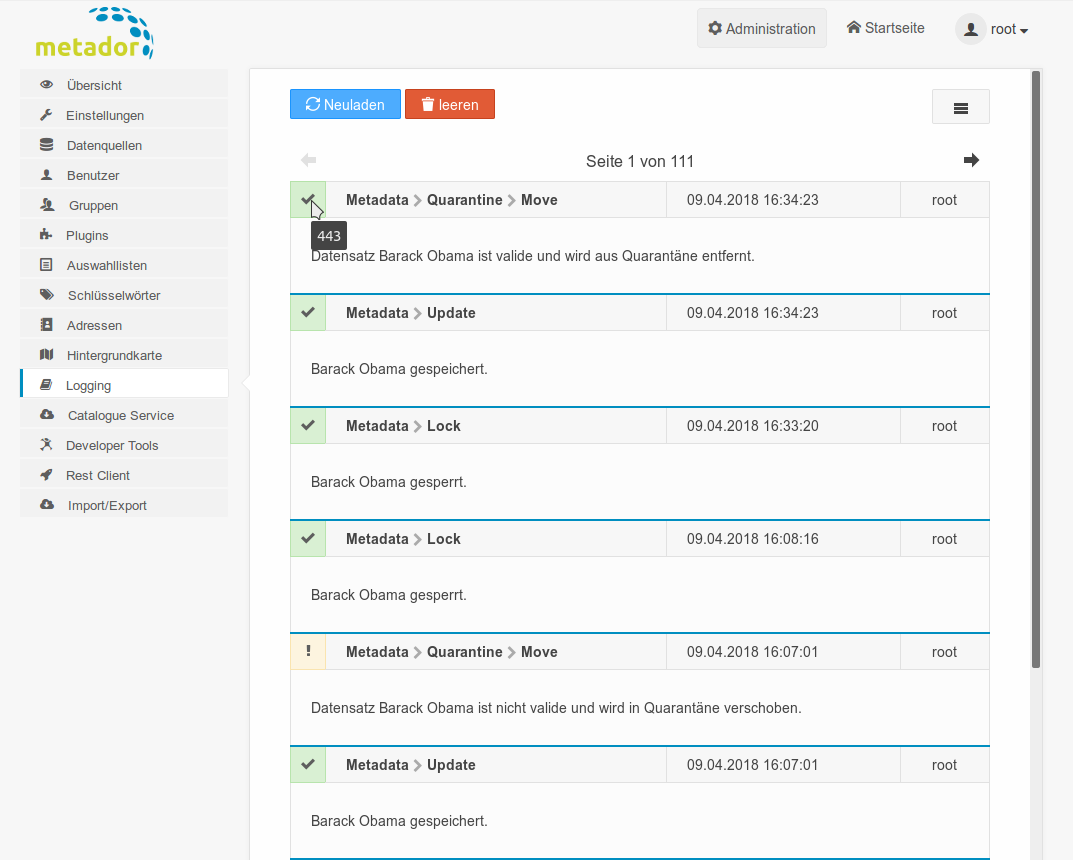
Task: Open Rest Client in the sidebar
Action: pos(125,475)
